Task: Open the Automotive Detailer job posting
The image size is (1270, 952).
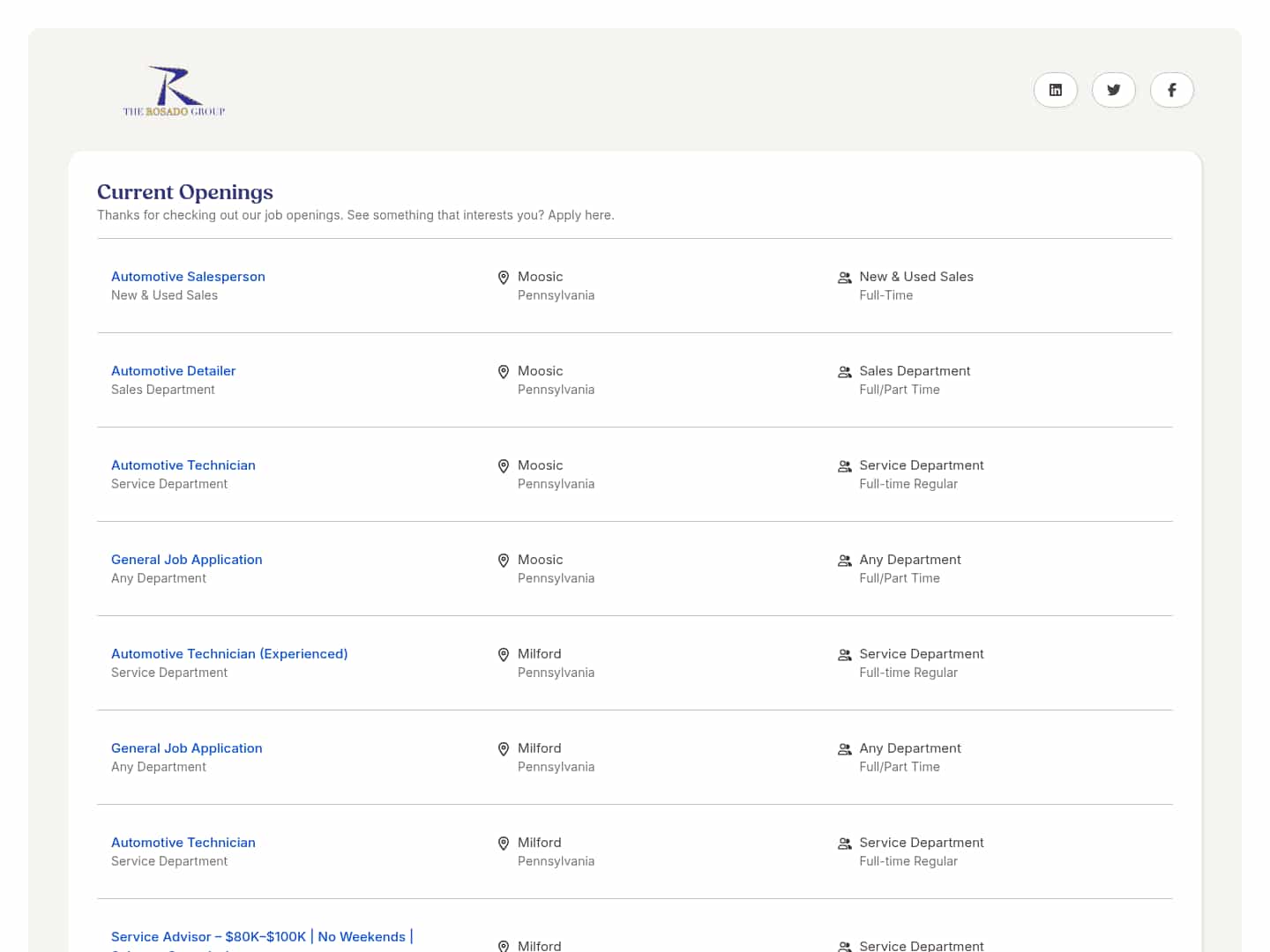Action: click(173, 371)
